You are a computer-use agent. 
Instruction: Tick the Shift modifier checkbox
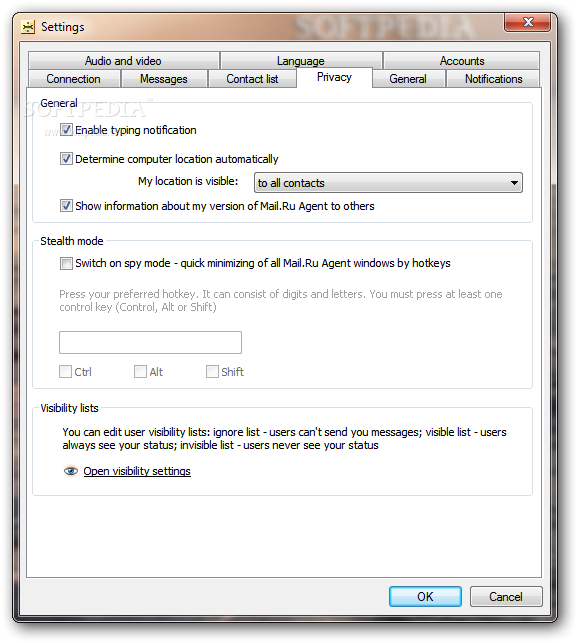[212, 372]
